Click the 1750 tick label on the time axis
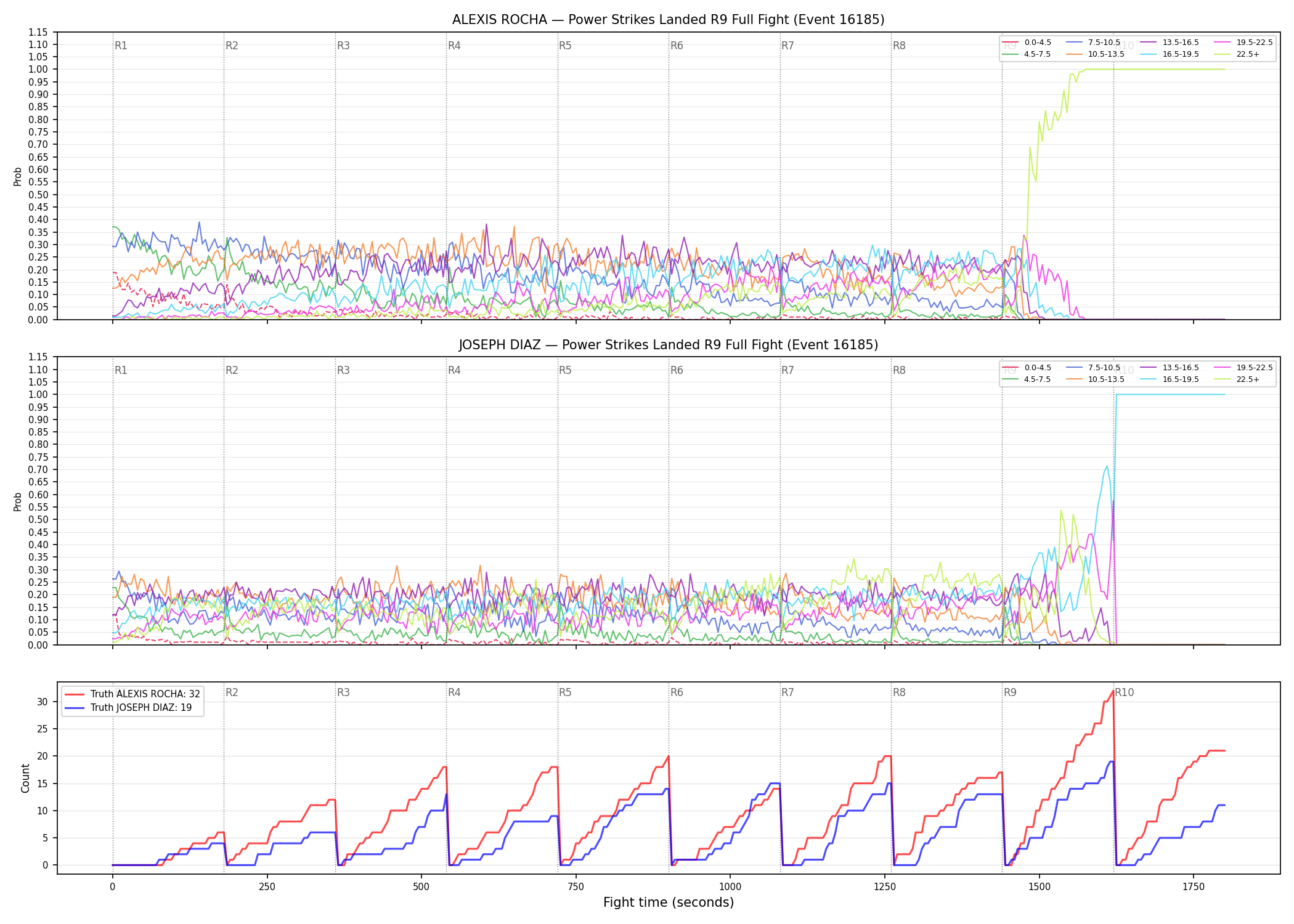 (x=1194, y=887)
